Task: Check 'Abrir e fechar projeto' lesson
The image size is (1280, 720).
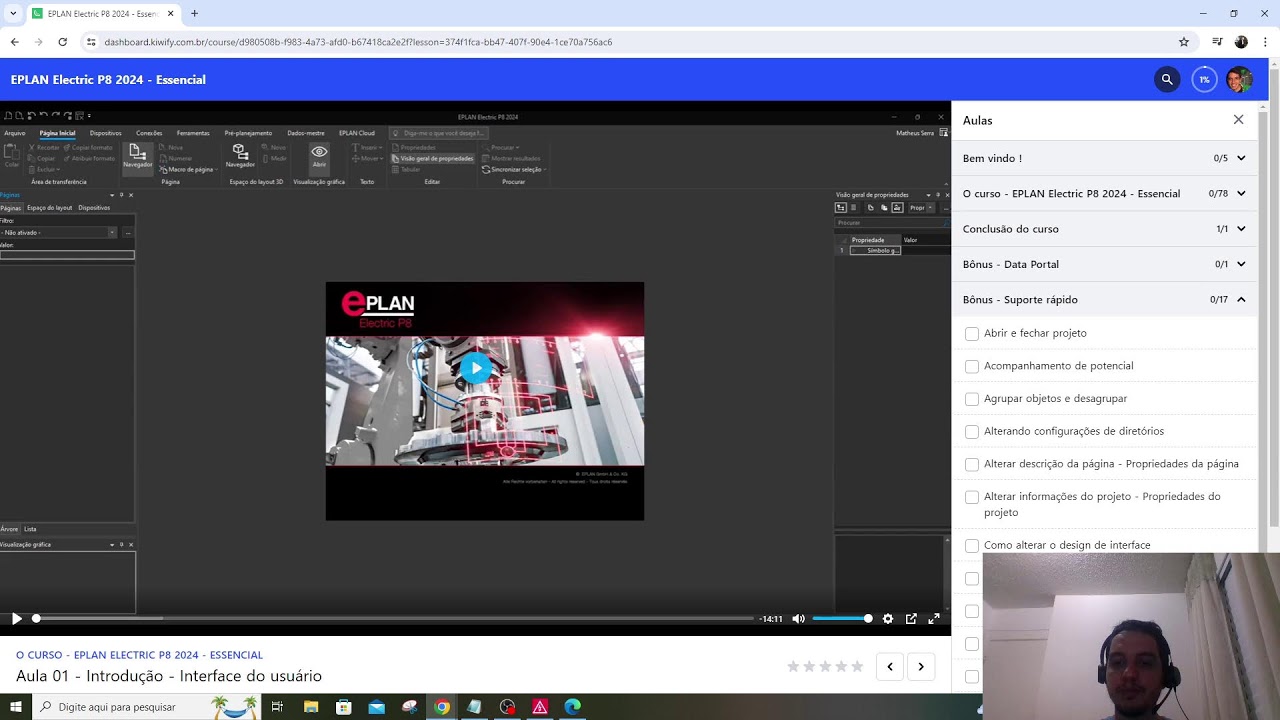Action: [x=972, y=334]
